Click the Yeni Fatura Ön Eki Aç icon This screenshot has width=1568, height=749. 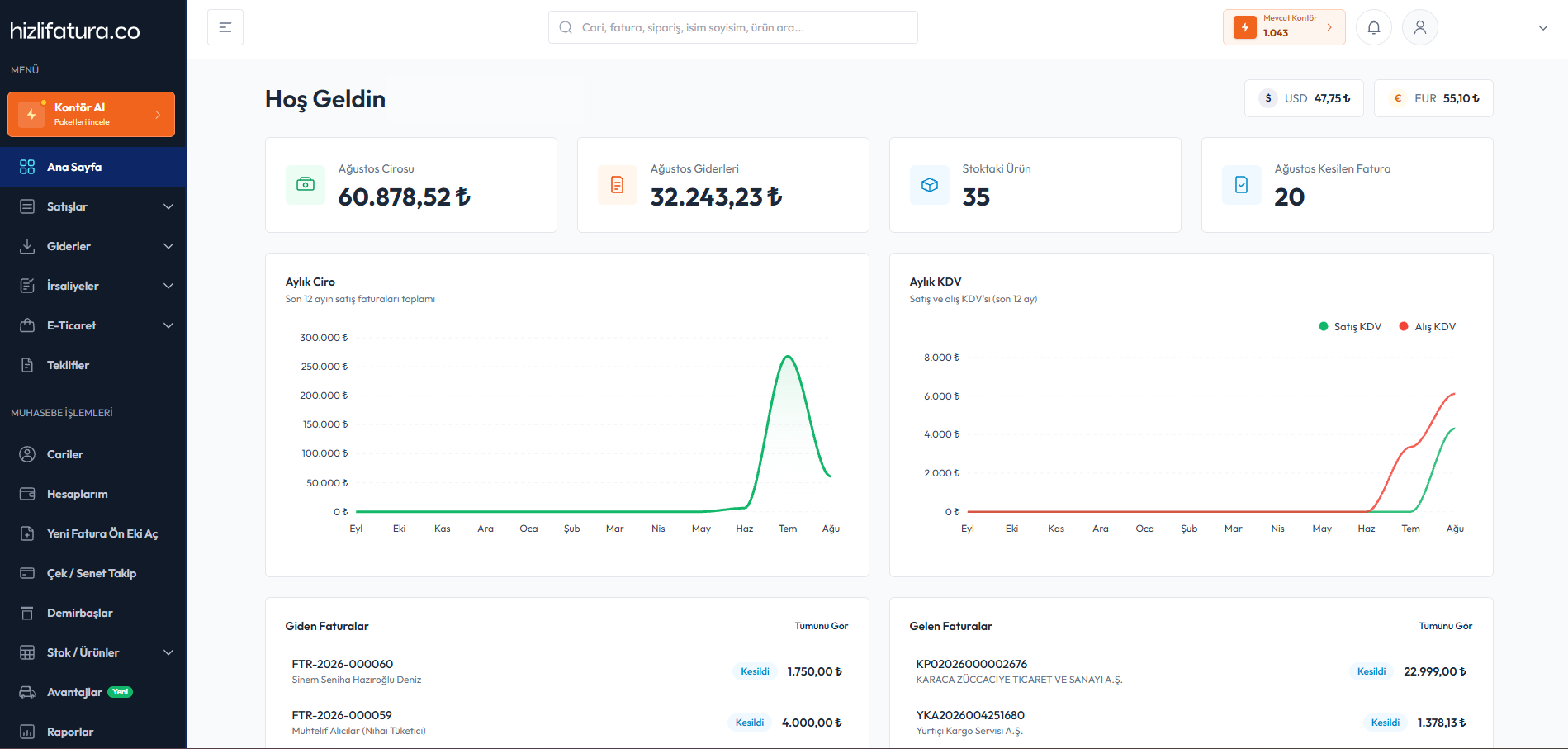tap(27, 533)
